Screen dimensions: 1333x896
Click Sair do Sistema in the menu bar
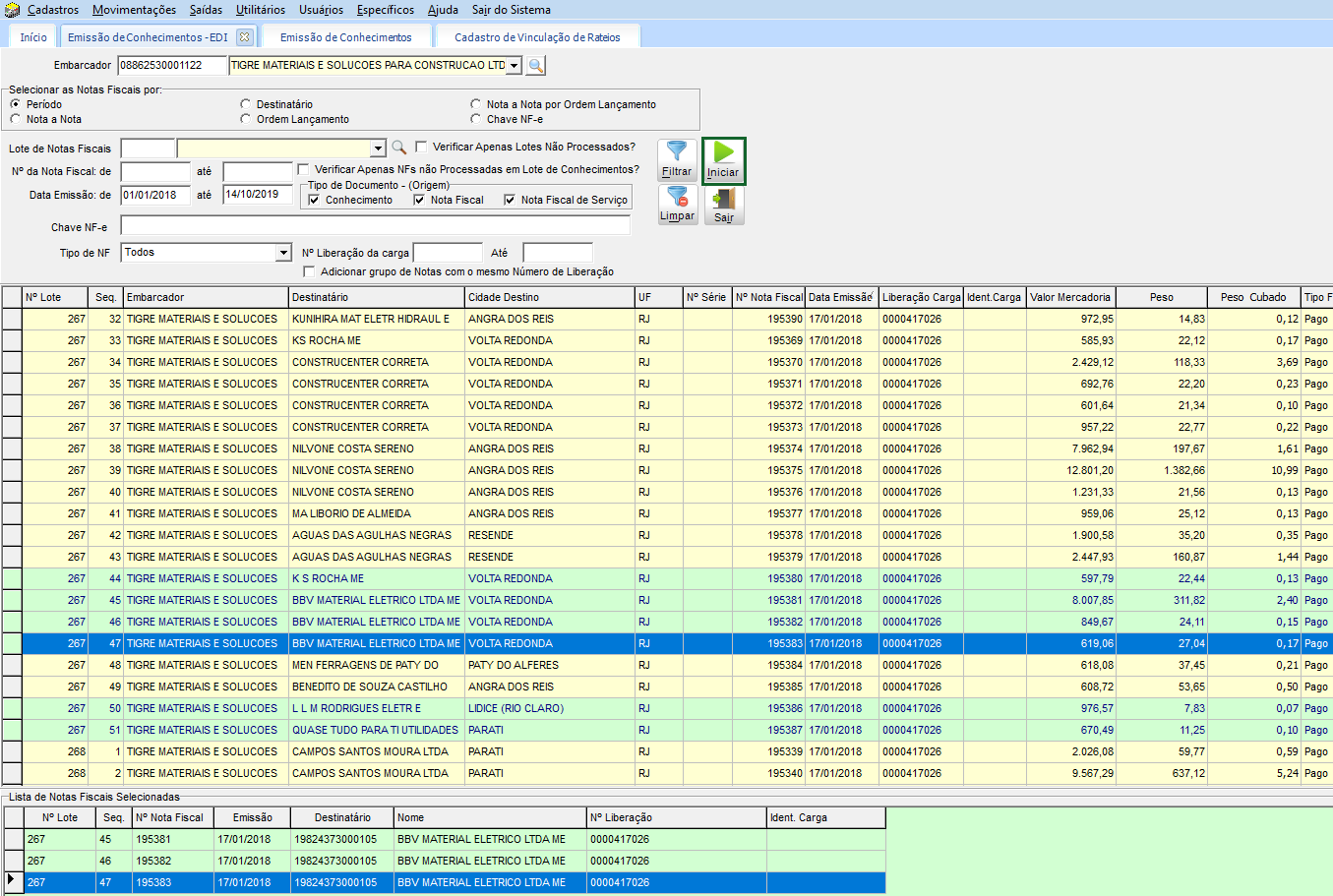tap(511, 10)
